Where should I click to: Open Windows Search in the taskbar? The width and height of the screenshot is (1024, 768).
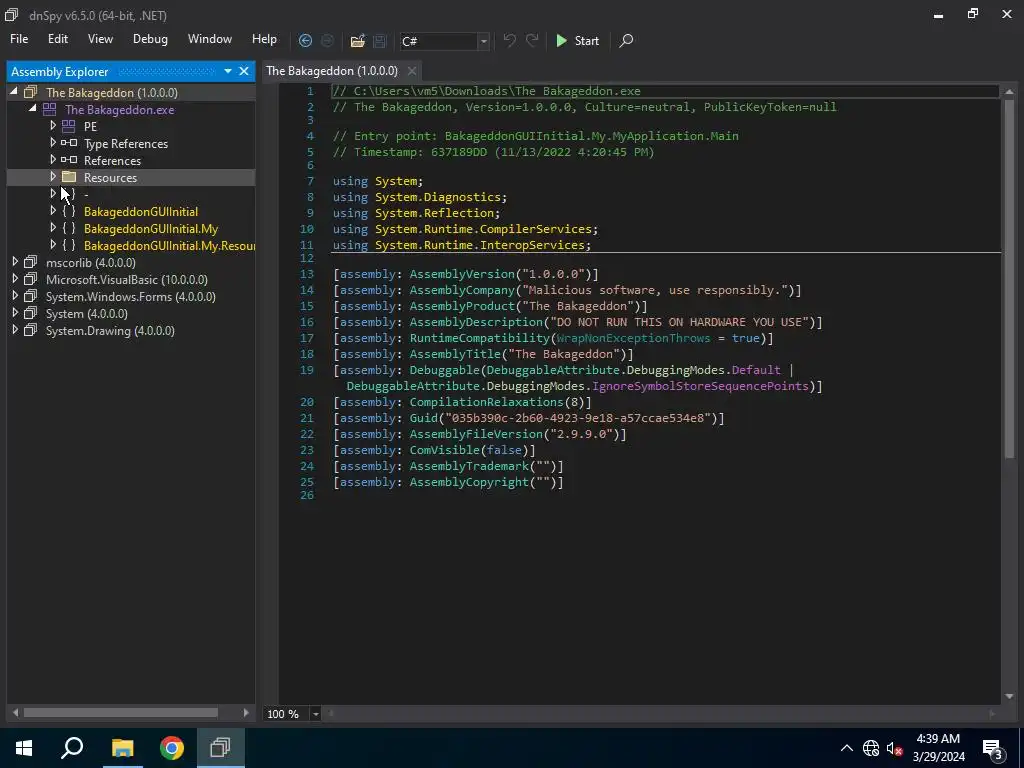coord(72,748)
